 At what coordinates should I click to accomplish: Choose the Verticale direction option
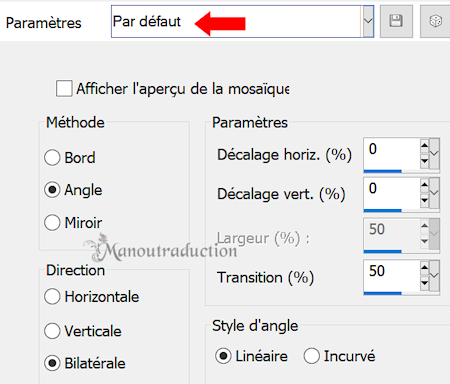click(52, 331)
